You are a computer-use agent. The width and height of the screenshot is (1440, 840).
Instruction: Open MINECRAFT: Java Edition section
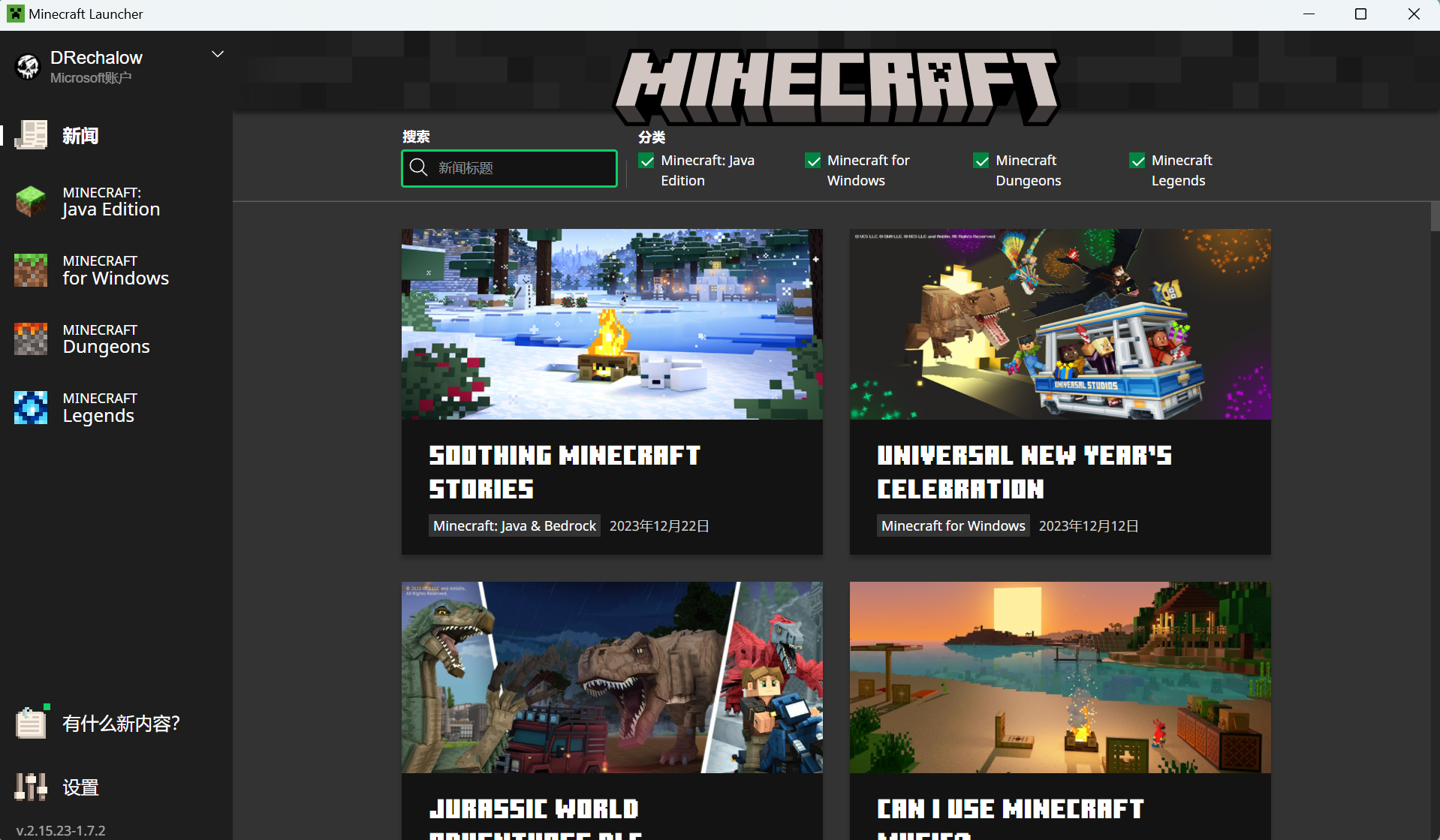(x=116, y=202)
